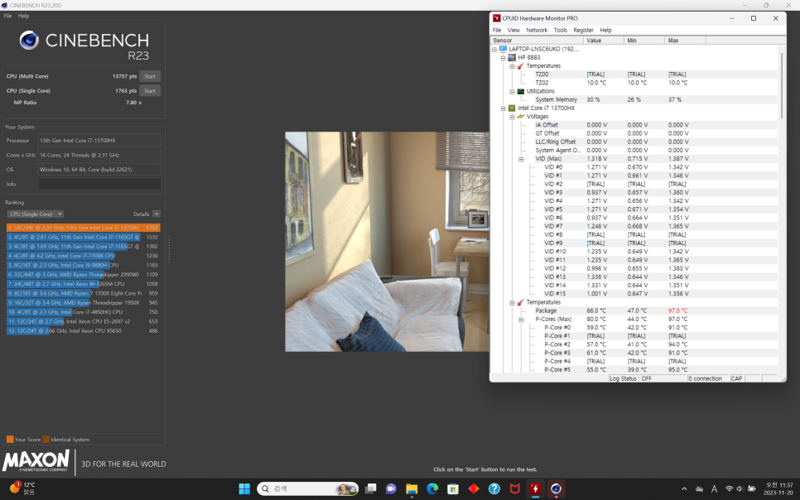Open the blue help question-mark taskbar icon

tap(494, 489)
